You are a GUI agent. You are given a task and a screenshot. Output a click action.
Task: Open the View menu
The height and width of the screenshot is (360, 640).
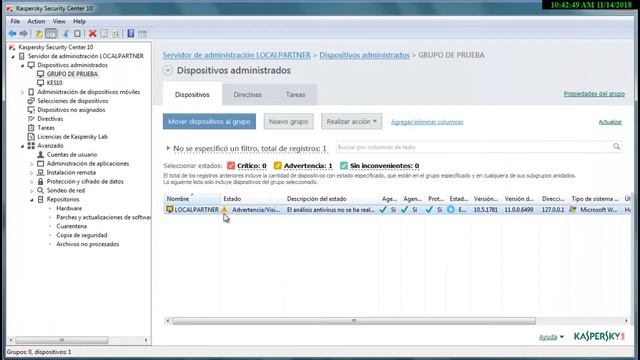[59, 21]
